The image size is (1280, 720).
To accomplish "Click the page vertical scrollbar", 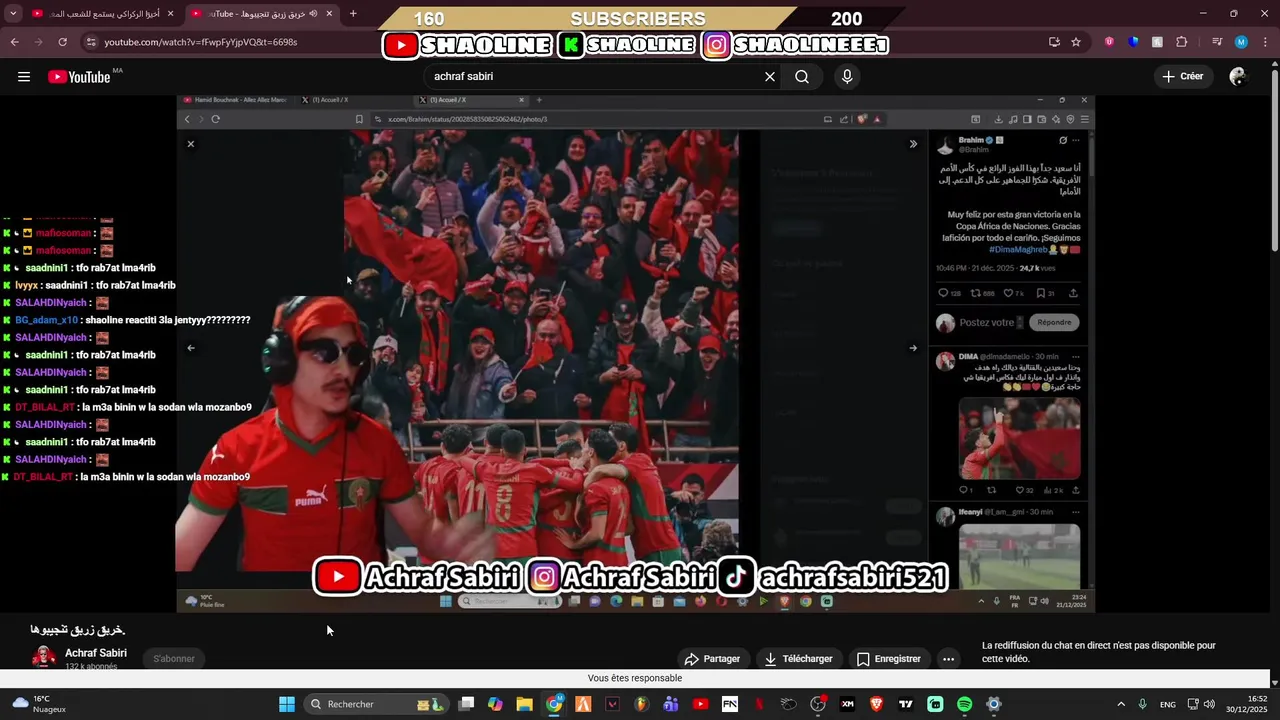I will pyautogui.click(x=1274, y=160).
